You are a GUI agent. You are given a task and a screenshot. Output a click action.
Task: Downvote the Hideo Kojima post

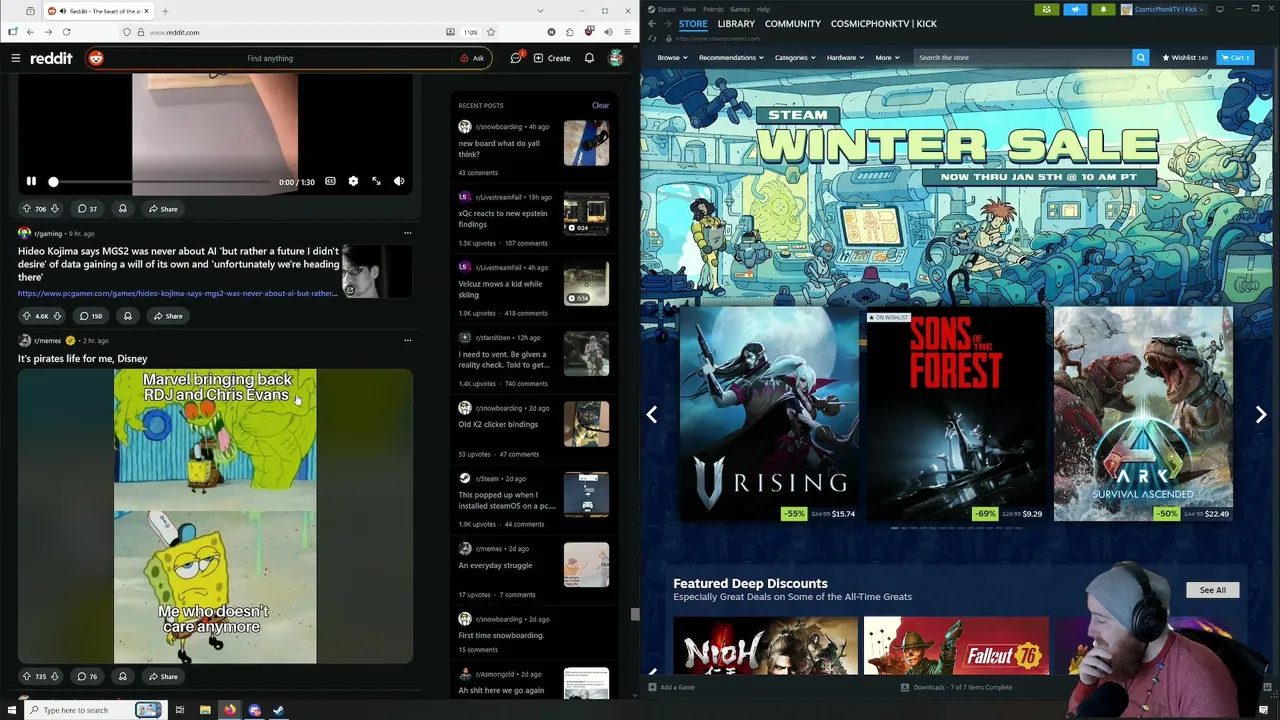[57, 316]
